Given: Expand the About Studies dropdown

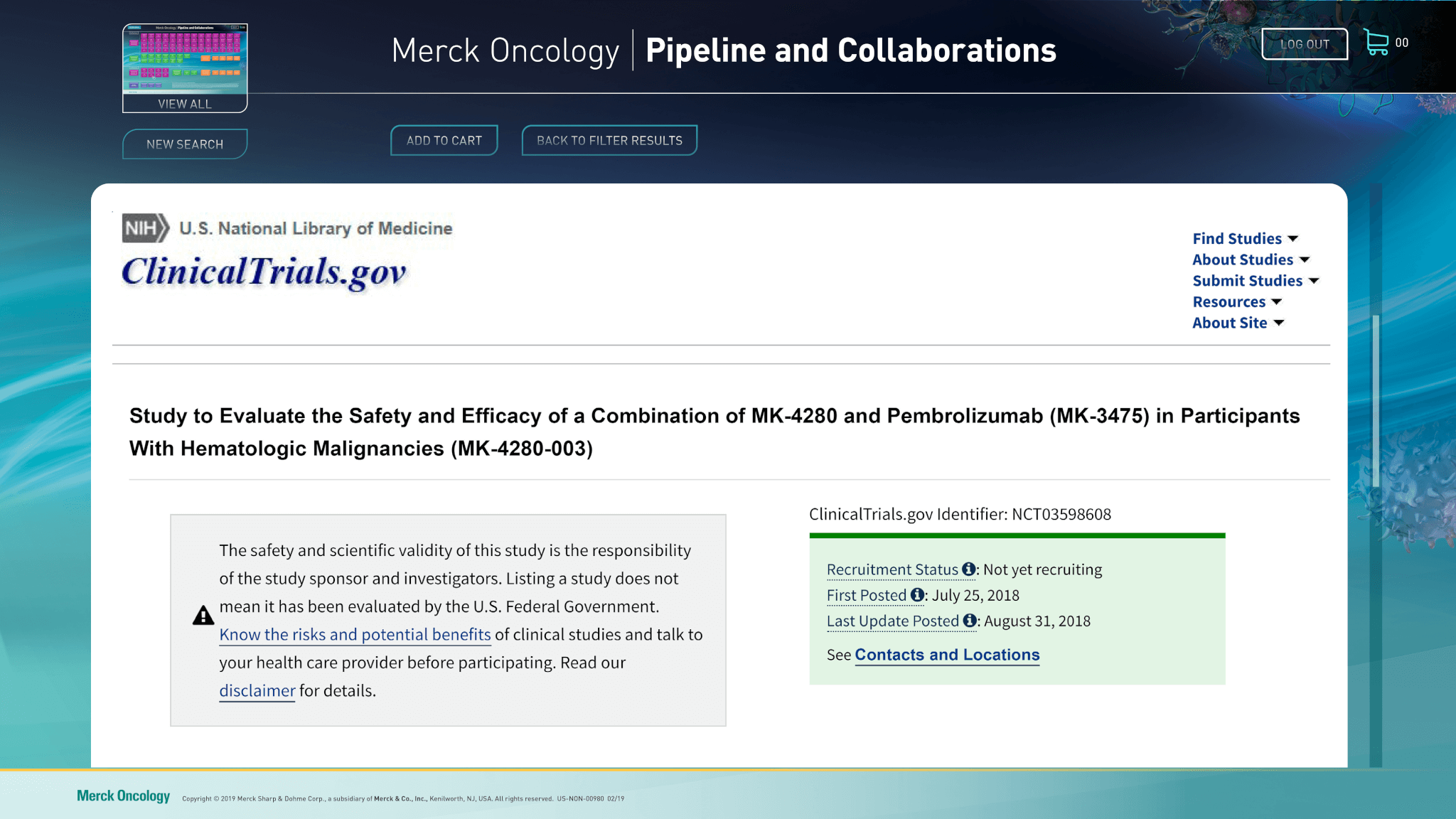Looking at the screenshot, I should click(x=1251, y=259).
